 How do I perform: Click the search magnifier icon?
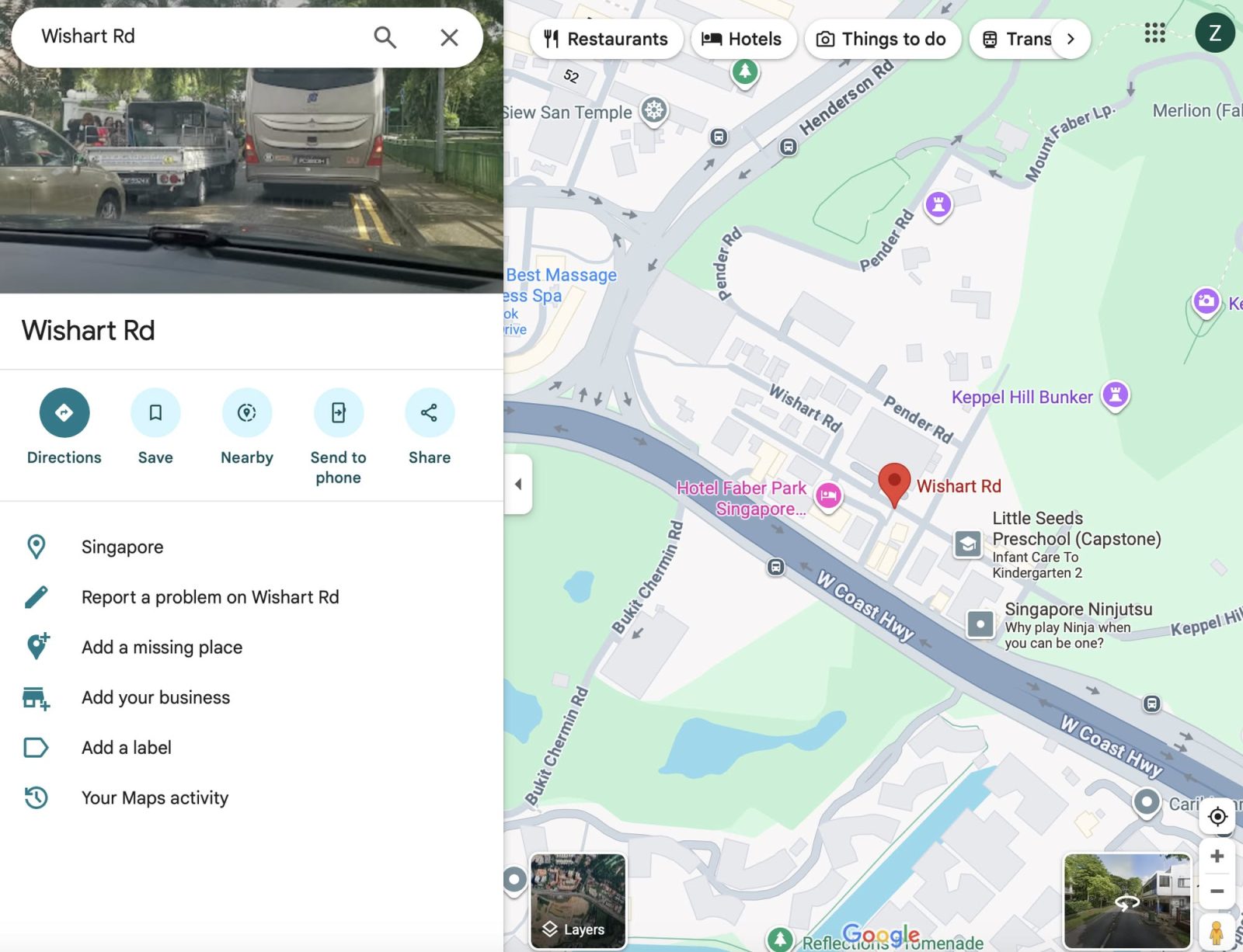(385, 37)
